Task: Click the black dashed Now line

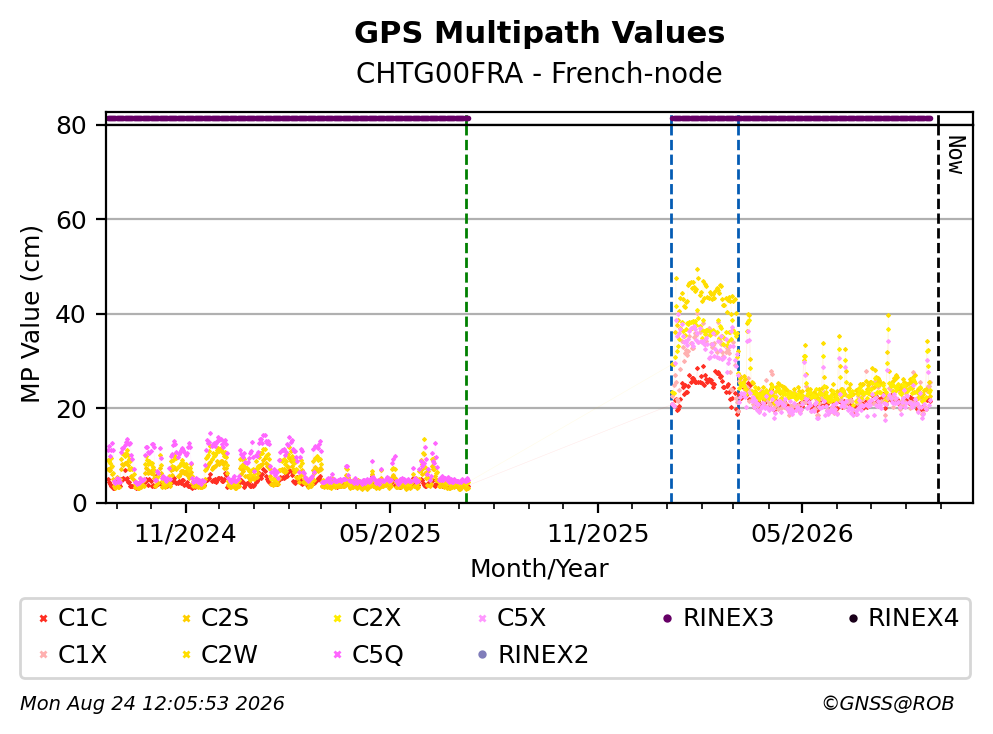Action: [939, 310]
